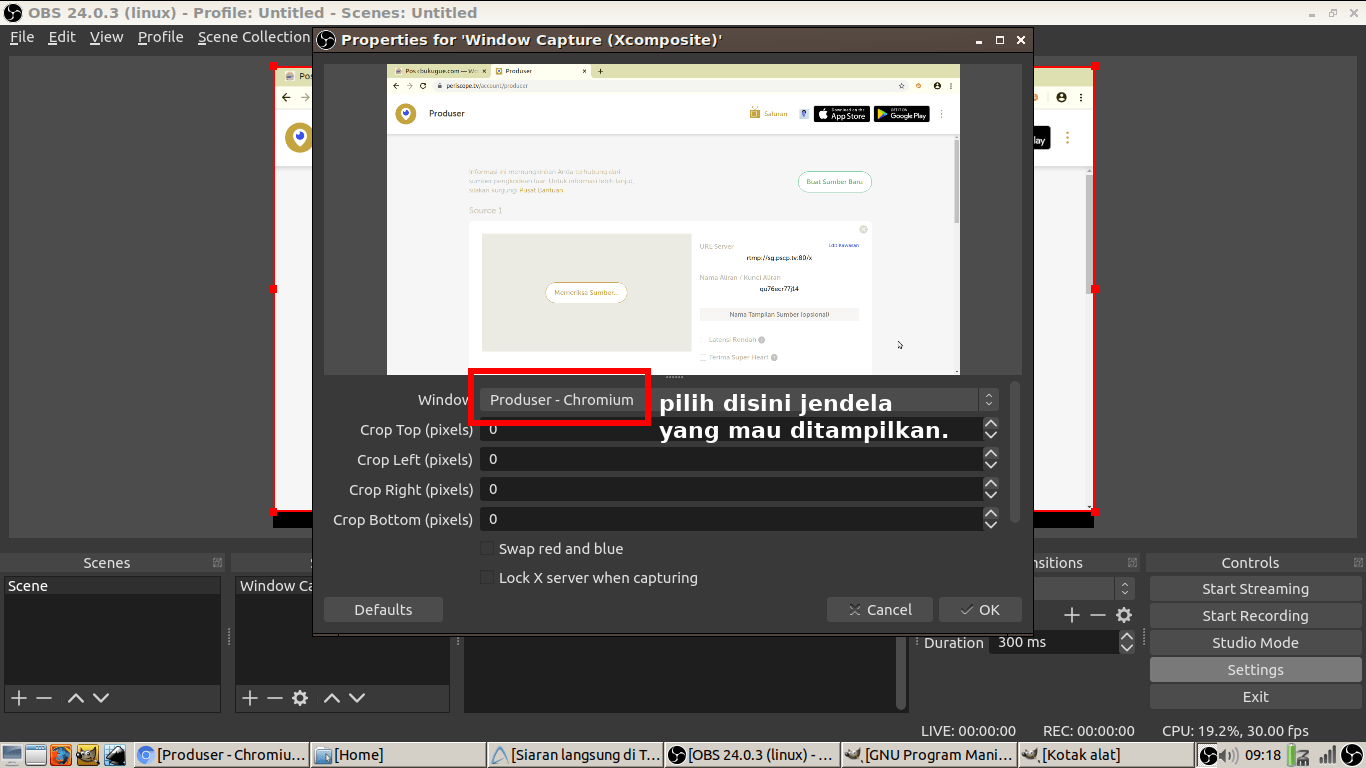The height and width of the screenshot is (768, 1366).
Task: Select Scene in the Scenes list
Action: tap(112, 586)
